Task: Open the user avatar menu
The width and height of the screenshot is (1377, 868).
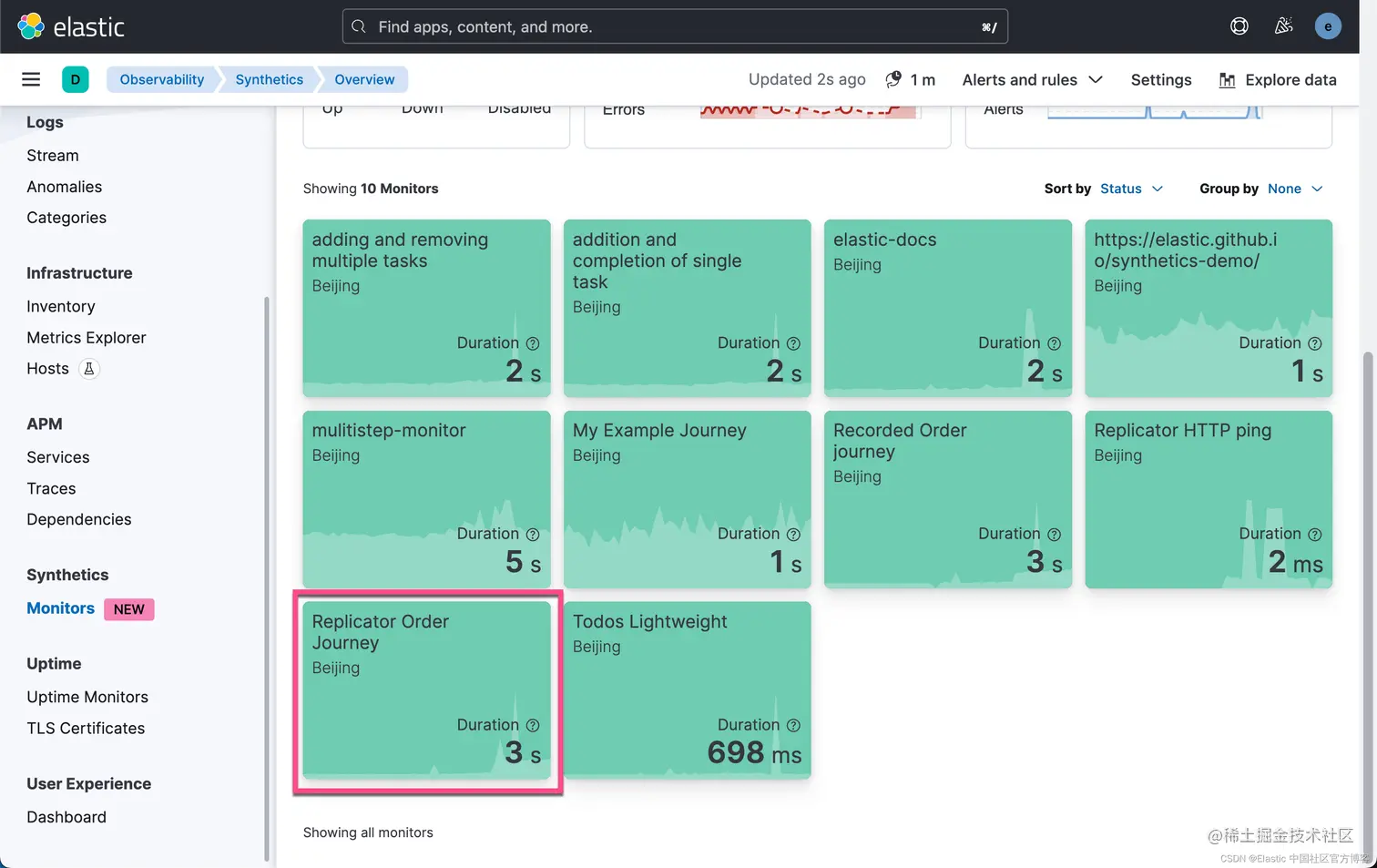Action: (x=1328, y=26)
